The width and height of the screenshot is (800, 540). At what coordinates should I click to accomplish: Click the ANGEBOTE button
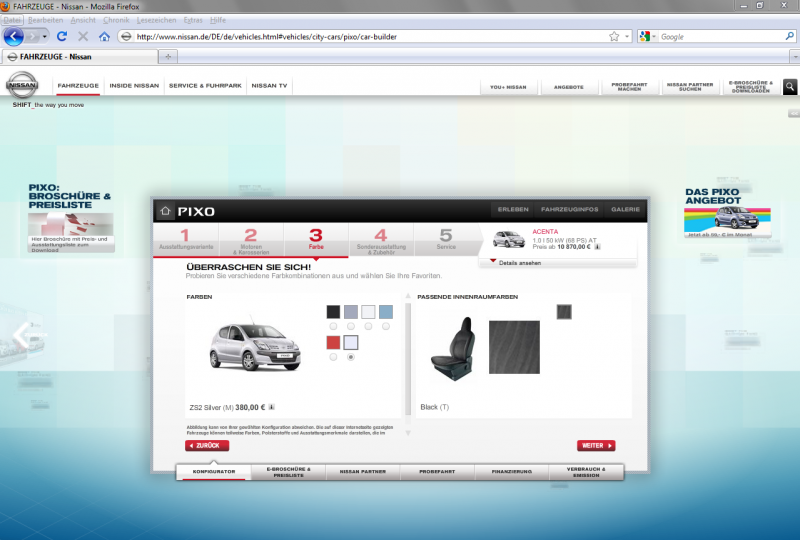pyautogui.click(x=568, y=87)
